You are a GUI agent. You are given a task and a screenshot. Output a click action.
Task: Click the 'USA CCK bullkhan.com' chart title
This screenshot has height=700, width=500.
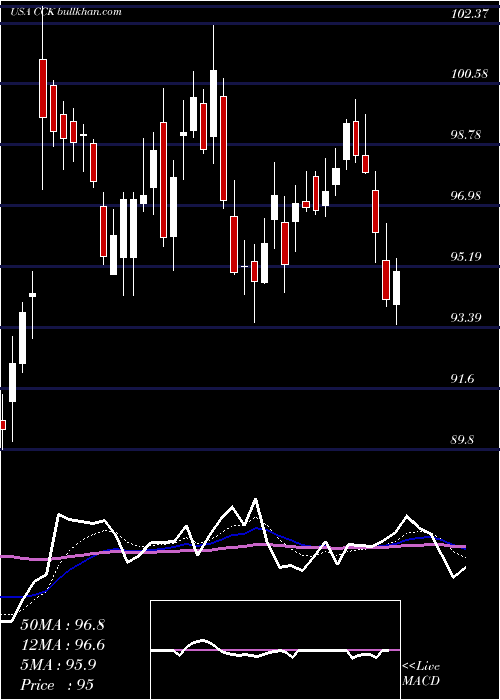point(66,12)
